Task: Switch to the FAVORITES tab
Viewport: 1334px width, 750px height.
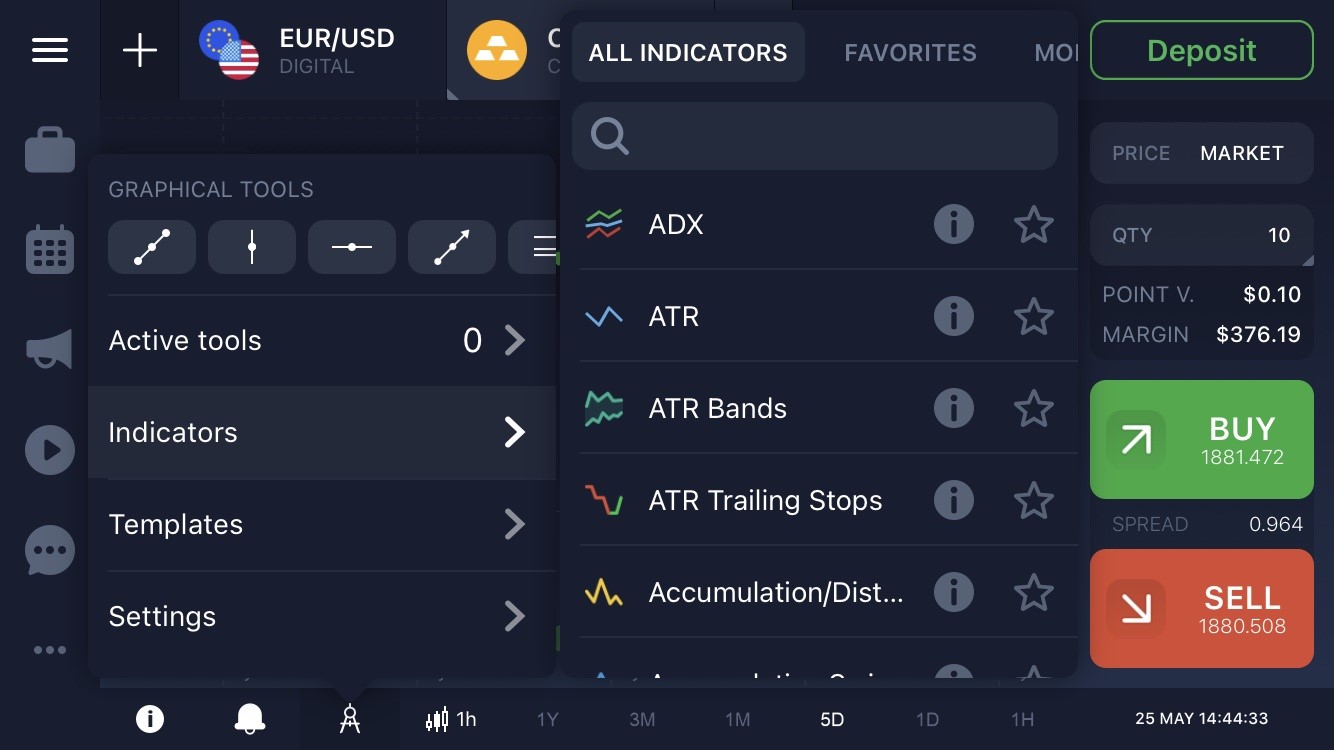Action: click(x=909, y=53)
